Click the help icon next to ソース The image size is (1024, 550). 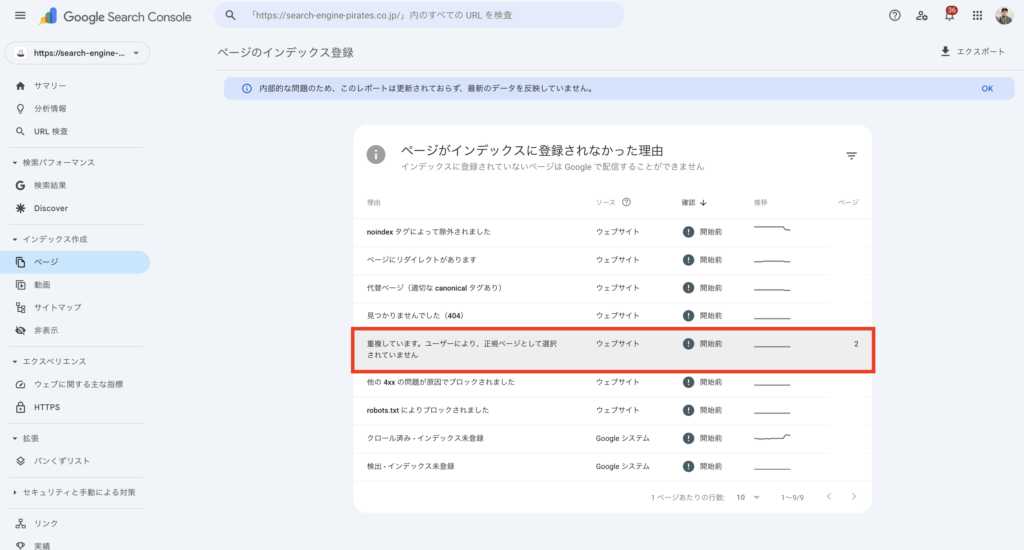[626, 202]
